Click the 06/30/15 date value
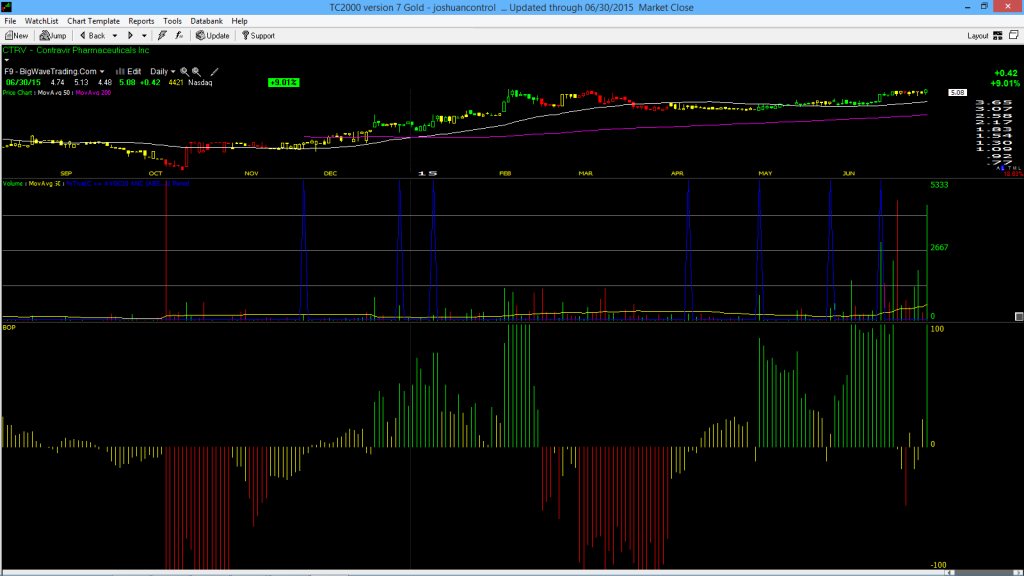This screenshot has height=576, width=1024. [24, 82]
